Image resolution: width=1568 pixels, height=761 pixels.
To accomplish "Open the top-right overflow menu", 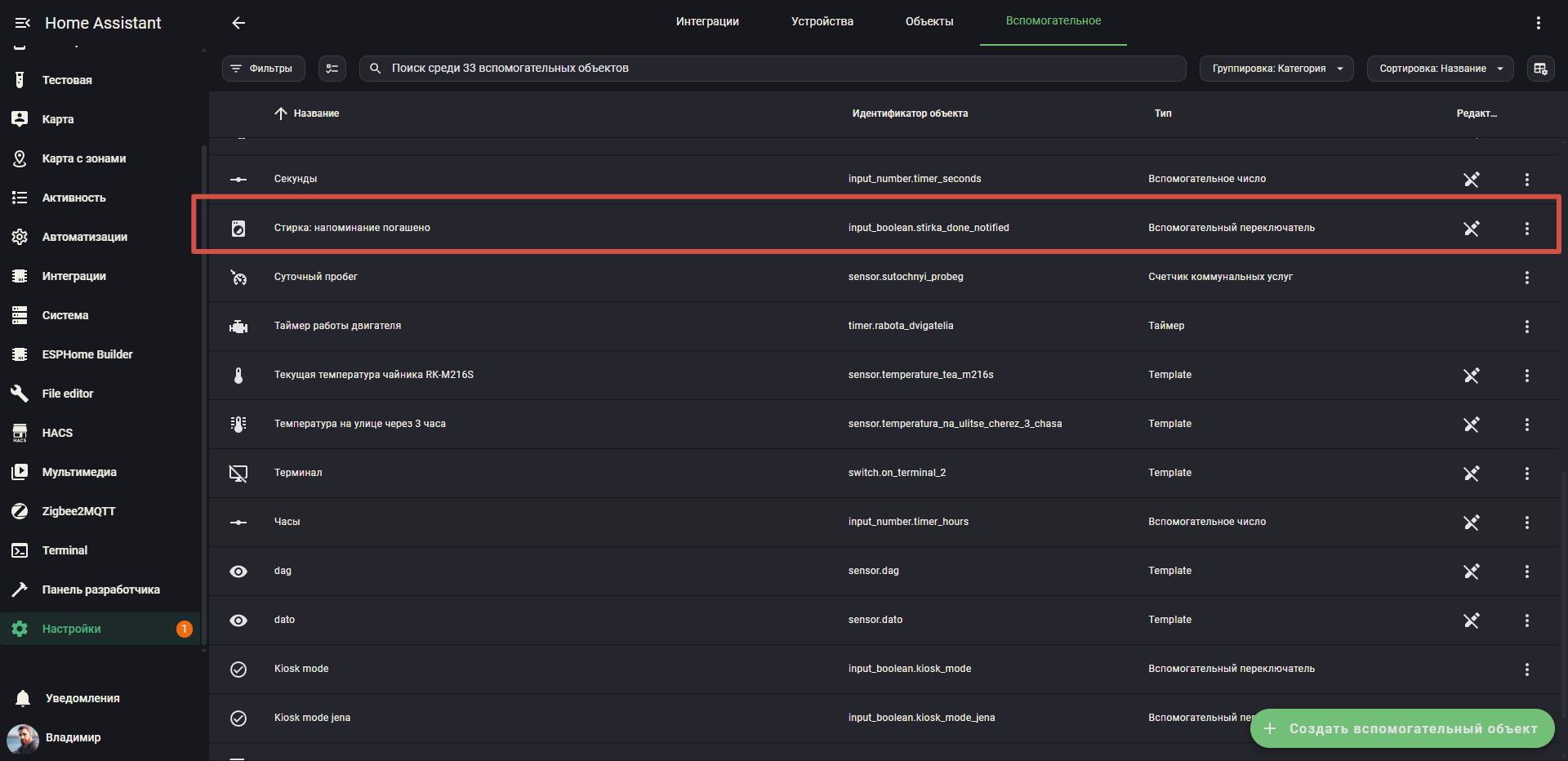I will 1538,23.
